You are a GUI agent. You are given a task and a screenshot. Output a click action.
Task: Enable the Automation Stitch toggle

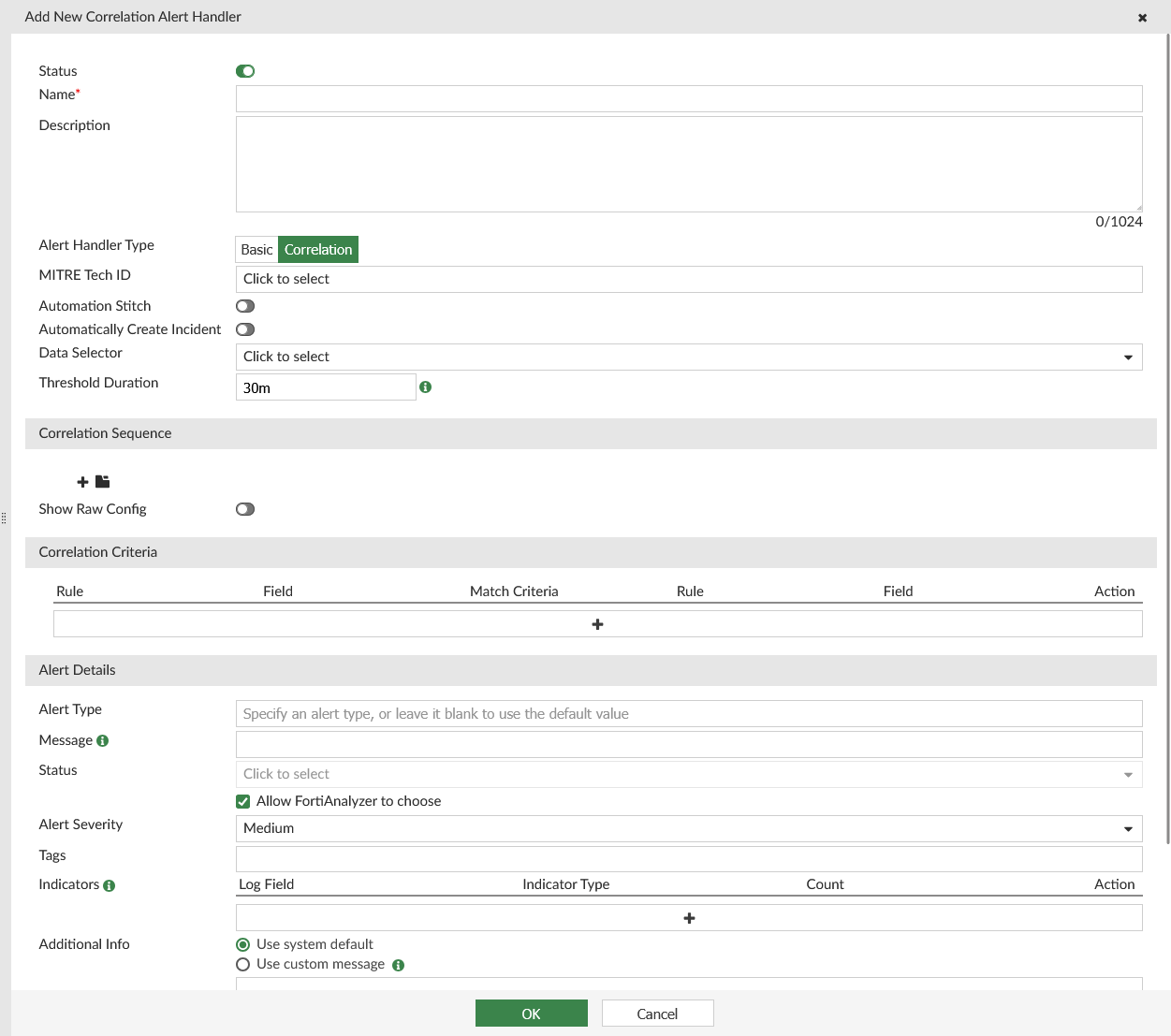(245, 306)
